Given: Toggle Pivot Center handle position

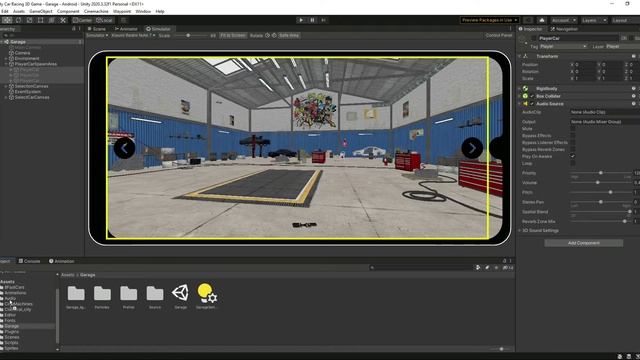Looking at the screenshot, I should (83, 20).
